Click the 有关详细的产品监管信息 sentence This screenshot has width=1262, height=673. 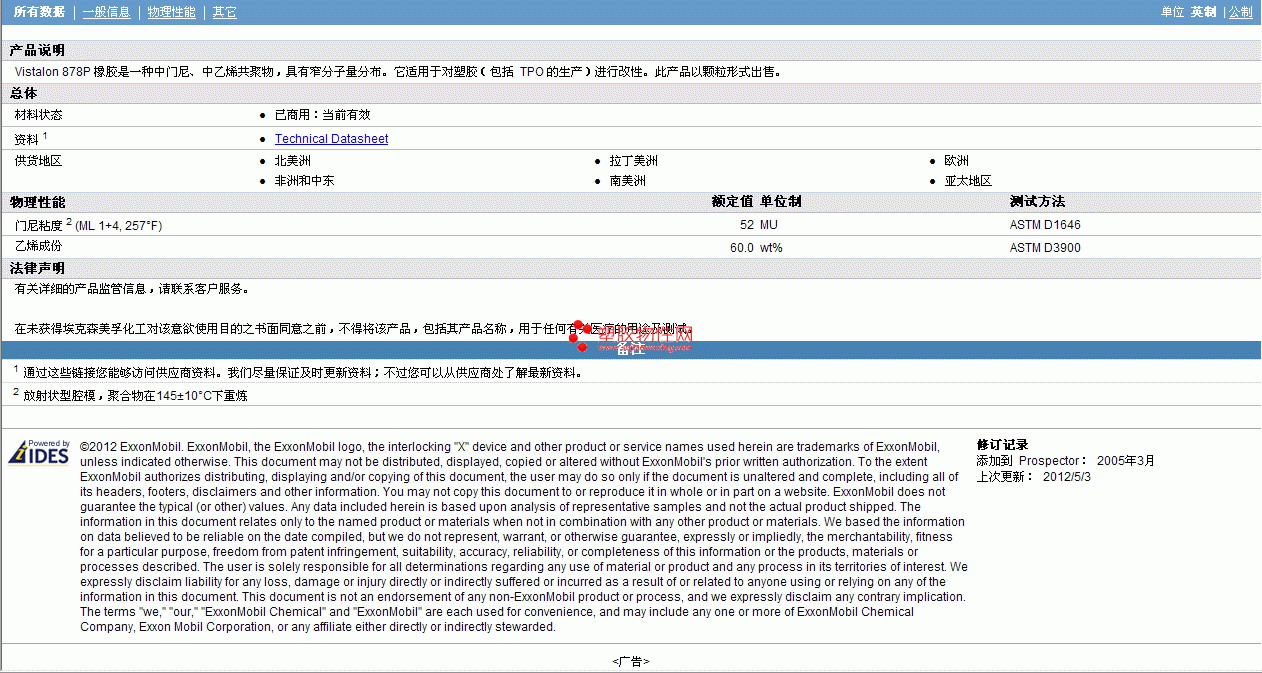[x=131, y=290]
